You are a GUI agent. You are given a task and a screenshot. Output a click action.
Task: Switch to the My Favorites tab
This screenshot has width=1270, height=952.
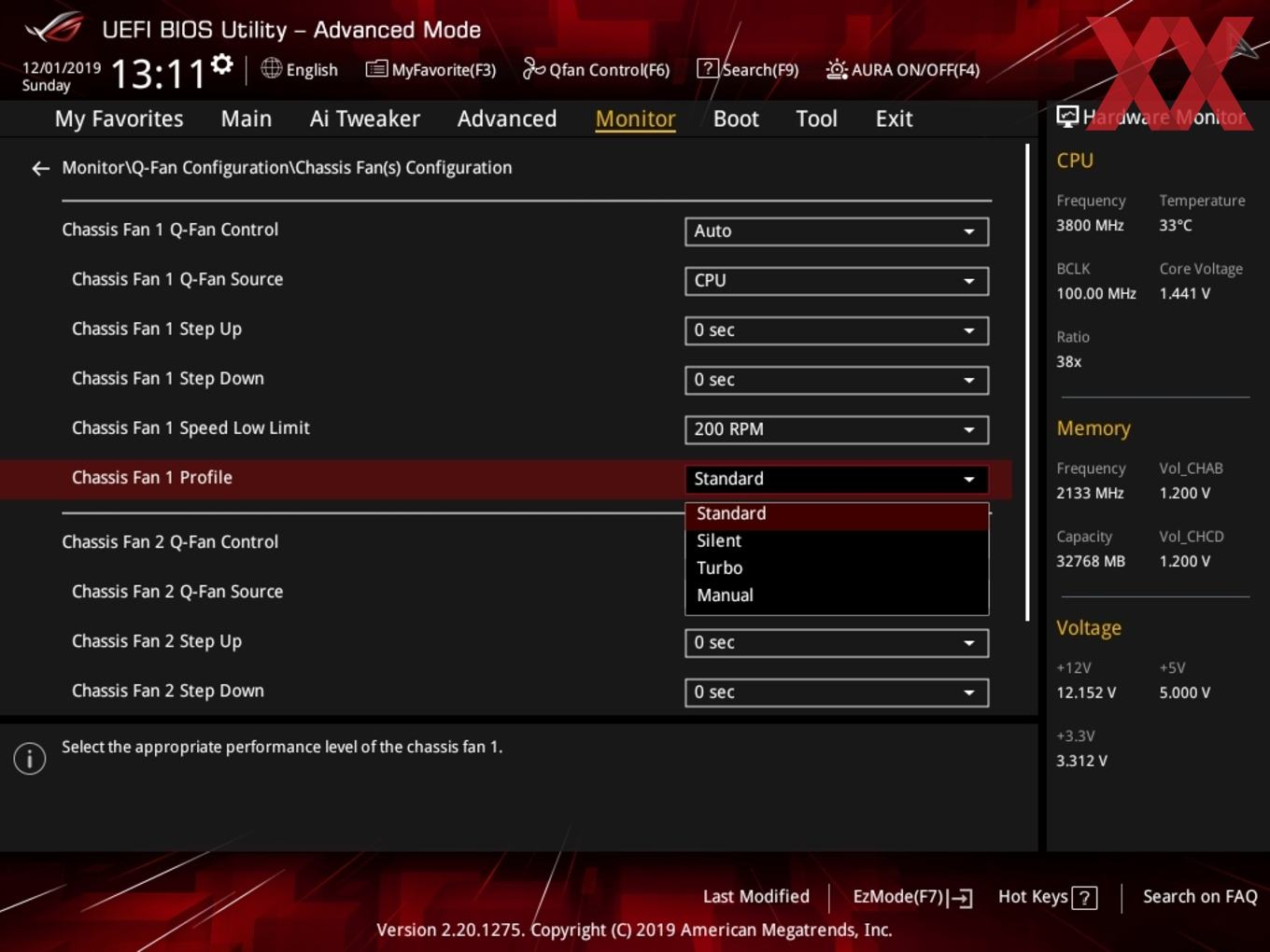coord(119,119)
